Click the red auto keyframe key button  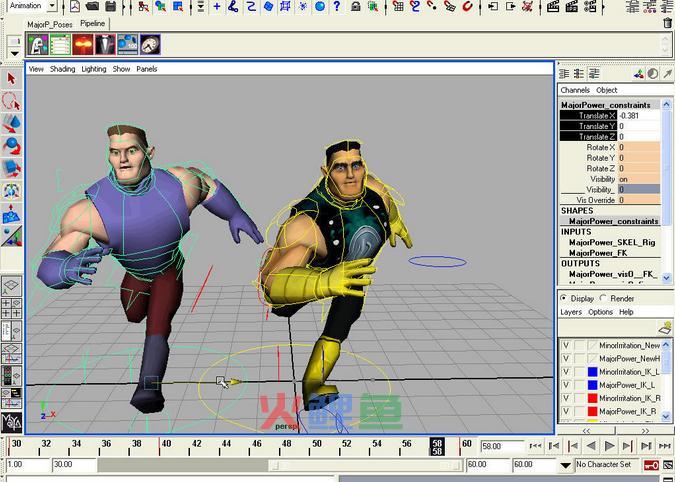[651, 465]
